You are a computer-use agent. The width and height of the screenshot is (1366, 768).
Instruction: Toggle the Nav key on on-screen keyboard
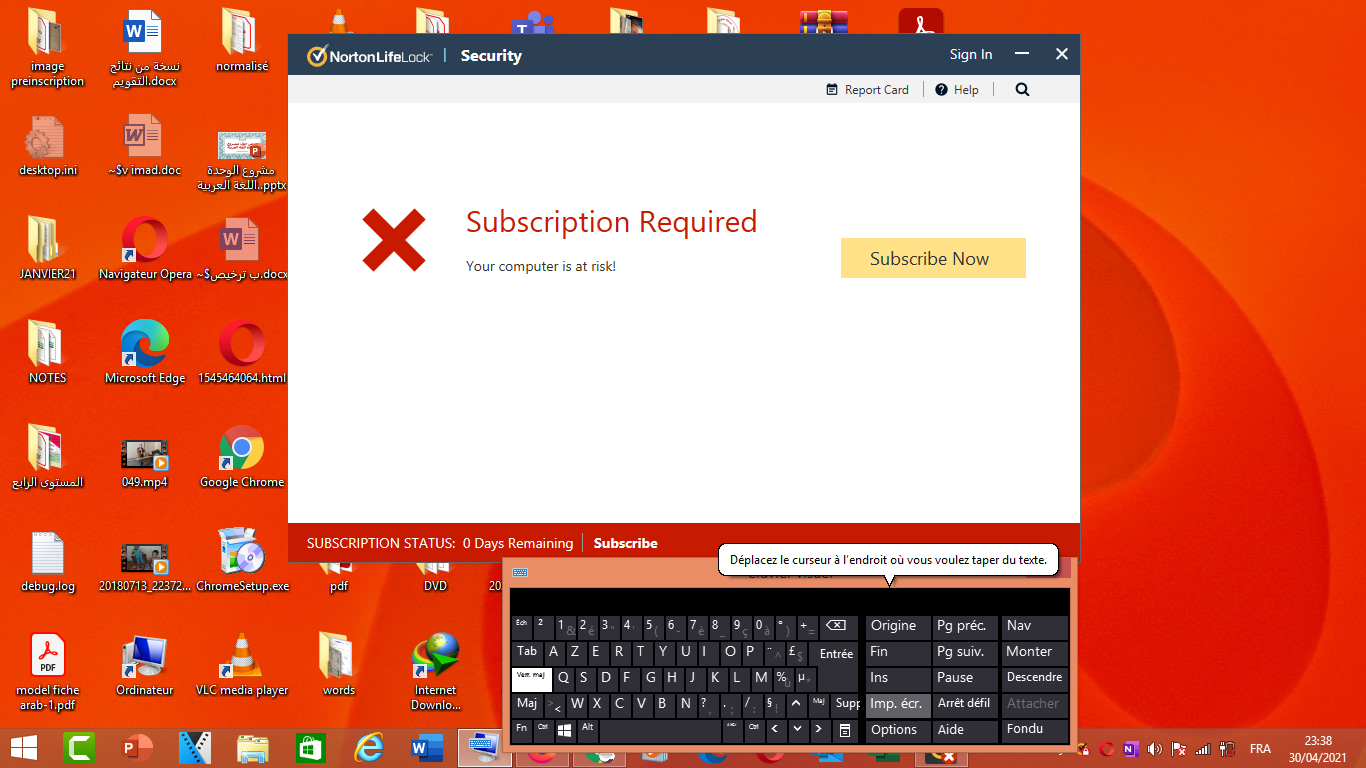click(x=1035, y=627)
